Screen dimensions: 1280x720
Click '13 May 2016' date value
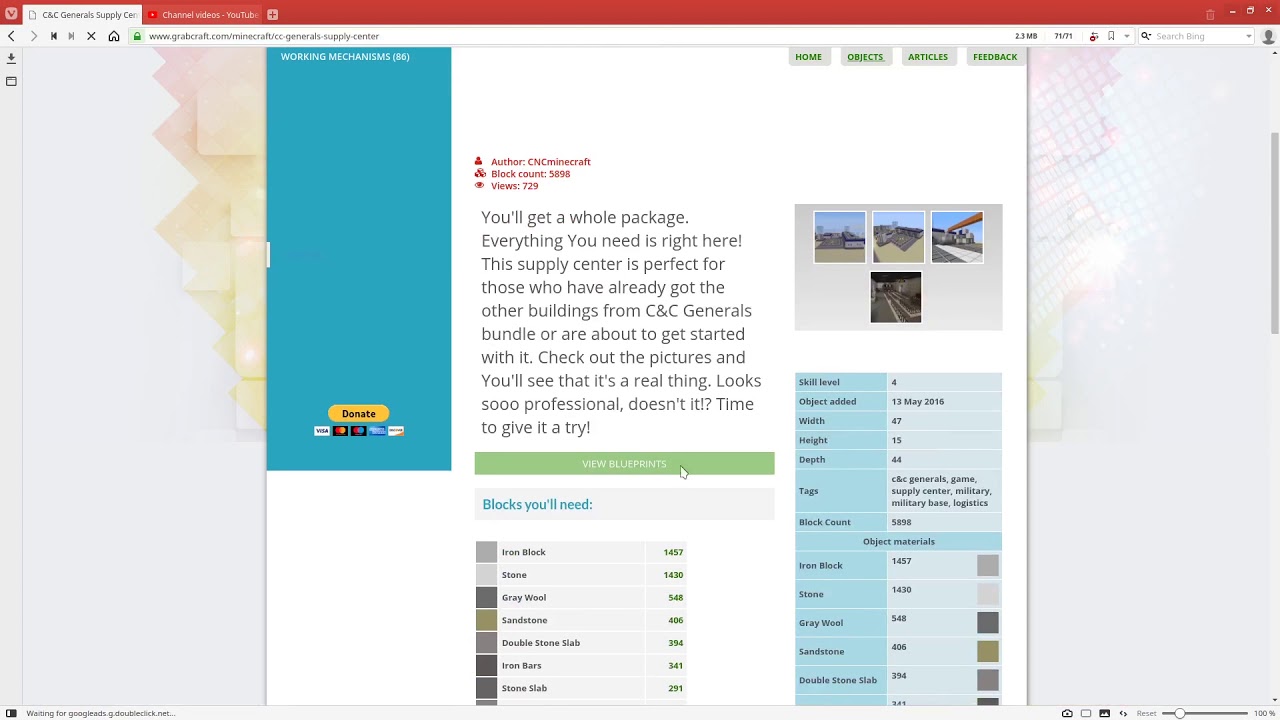[918, 402]
